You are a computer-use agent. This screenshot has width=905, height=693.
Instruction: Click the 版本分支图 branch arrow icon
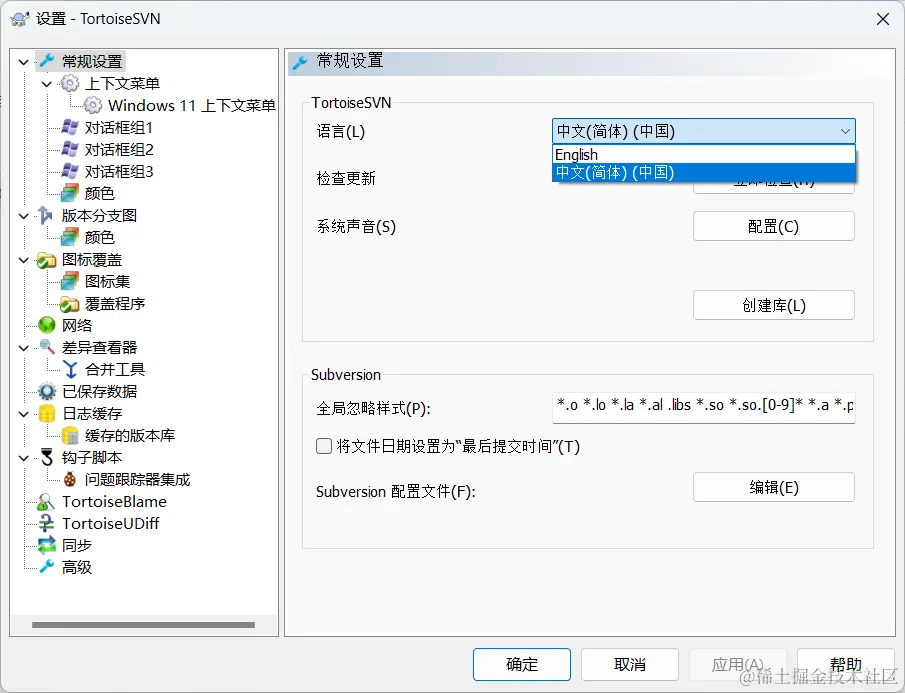click(x=46, y=215)
